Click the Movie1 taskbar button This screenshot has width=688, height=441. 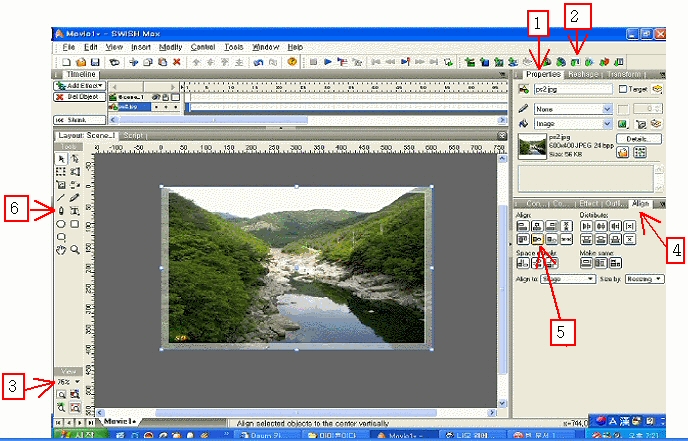tap(404, 435)
